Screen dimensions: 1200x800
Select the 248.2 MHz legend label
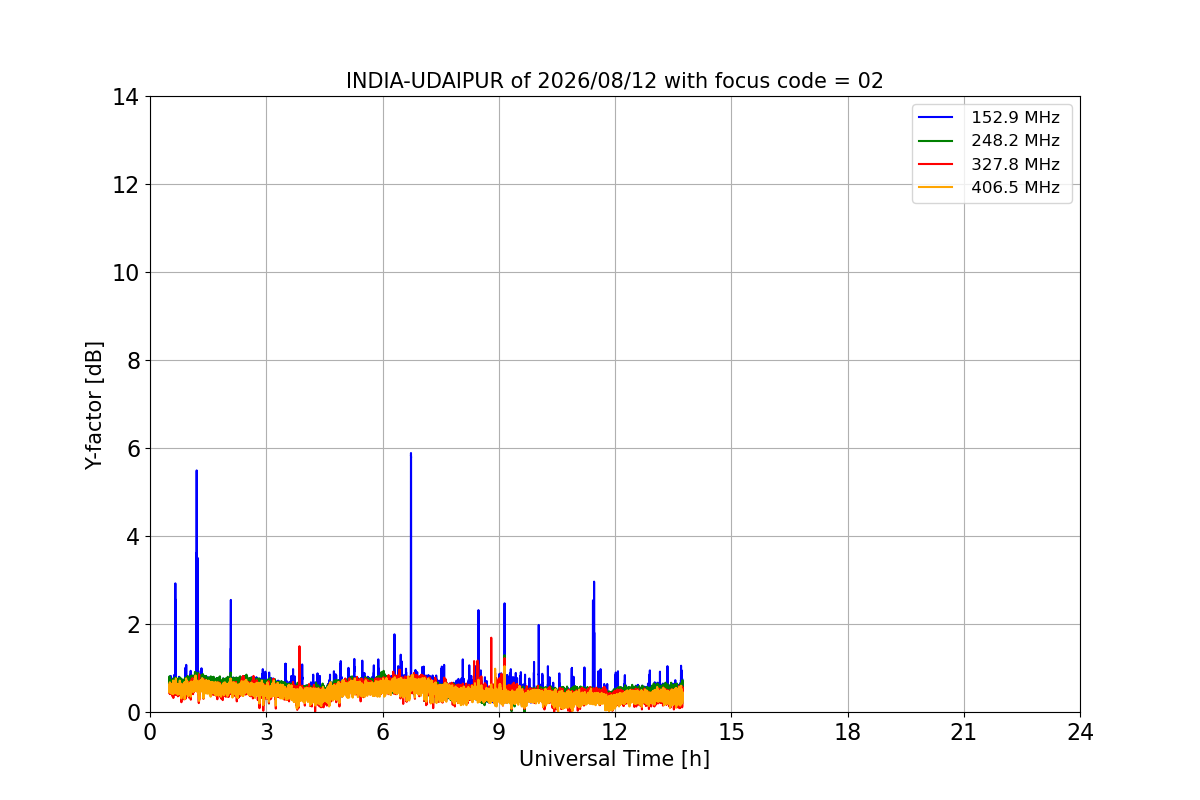pos(1015,141)
